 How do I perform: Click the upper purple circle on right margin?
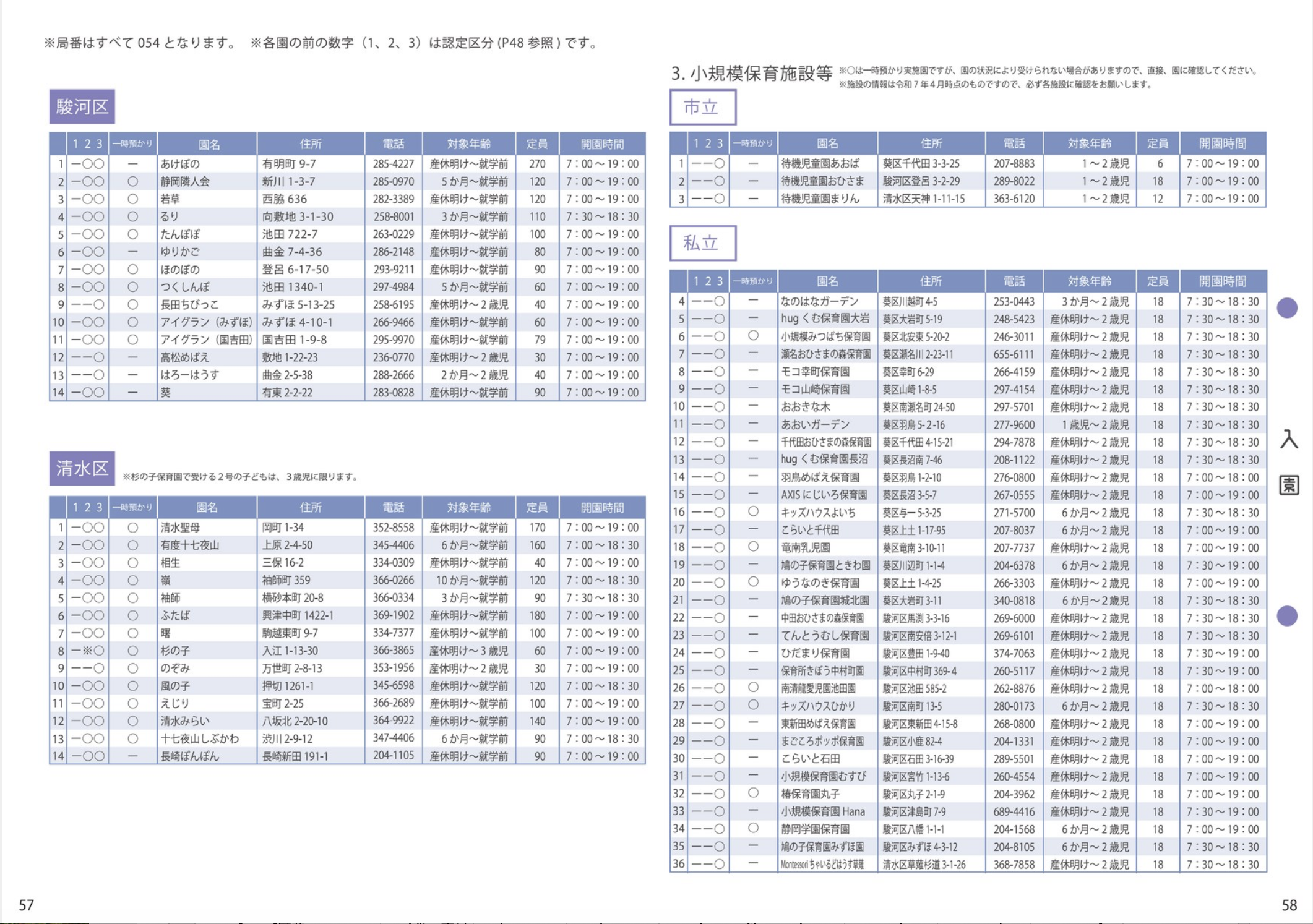pyautogui.click(x=1287, y=307)
